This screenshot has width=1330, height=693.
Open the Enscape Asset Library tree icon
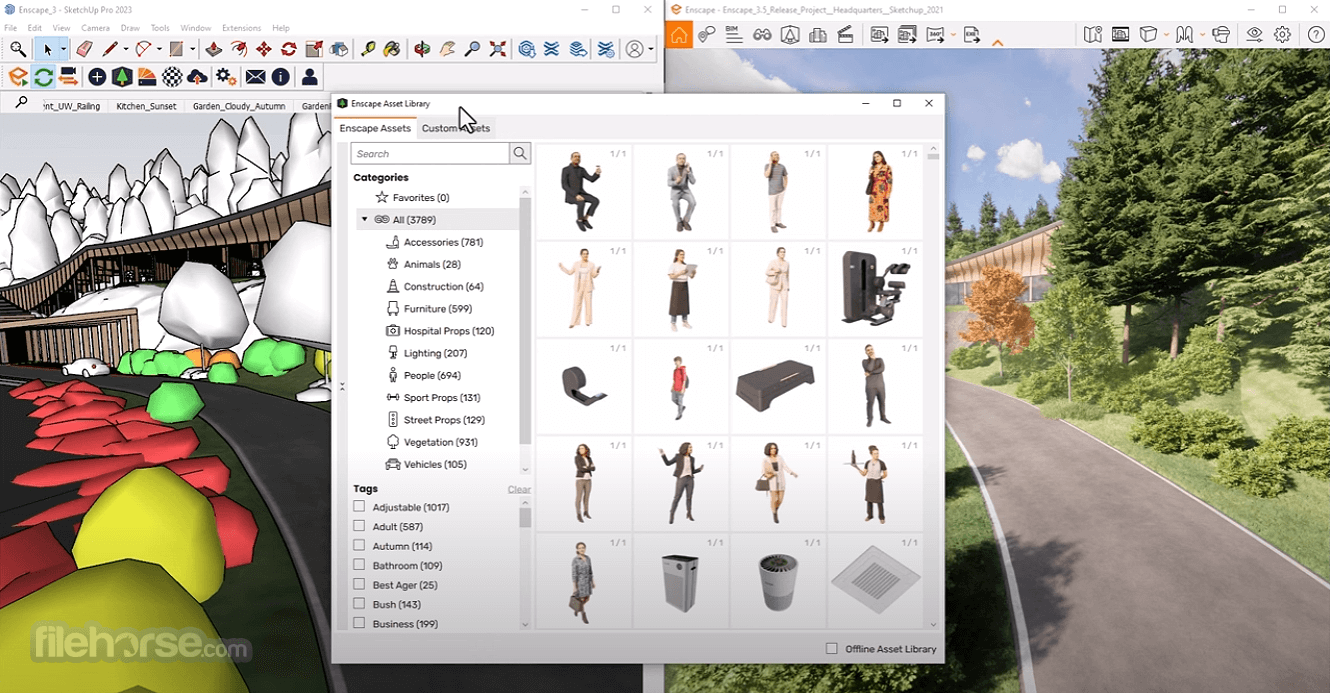tap(121, 77)
